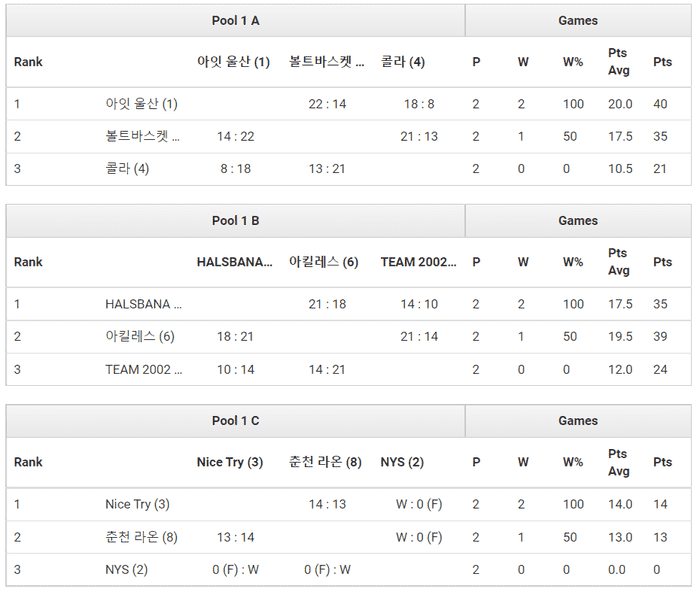Viewport: 700px width, 595px height.
Task: Click 콜라 (4) in the Pool 1 A column header
Action: point(403,62)
